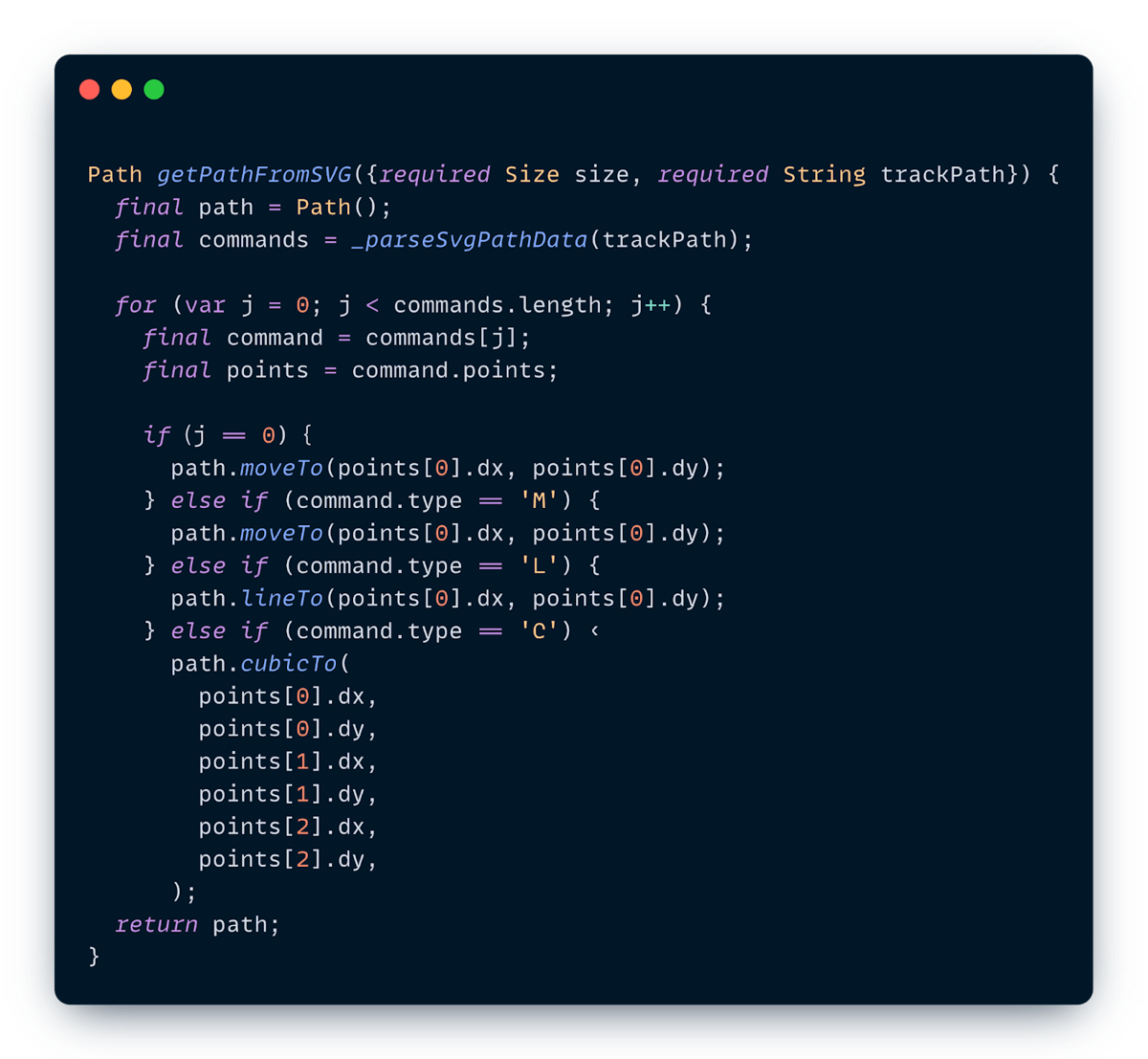Select the 'C' string literal
Image resolution: width=1148 pixels, height=1059 pixels.
[x=539, y=631]
